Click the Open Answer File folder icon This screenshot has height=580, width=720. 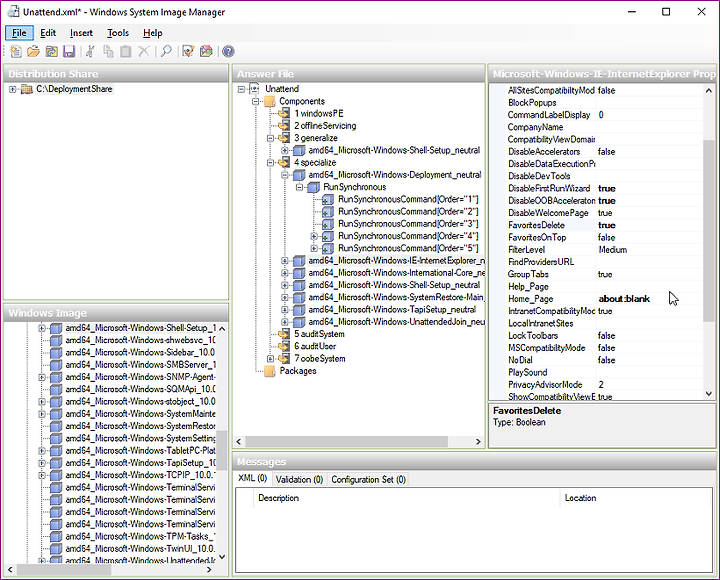(34, 51)
